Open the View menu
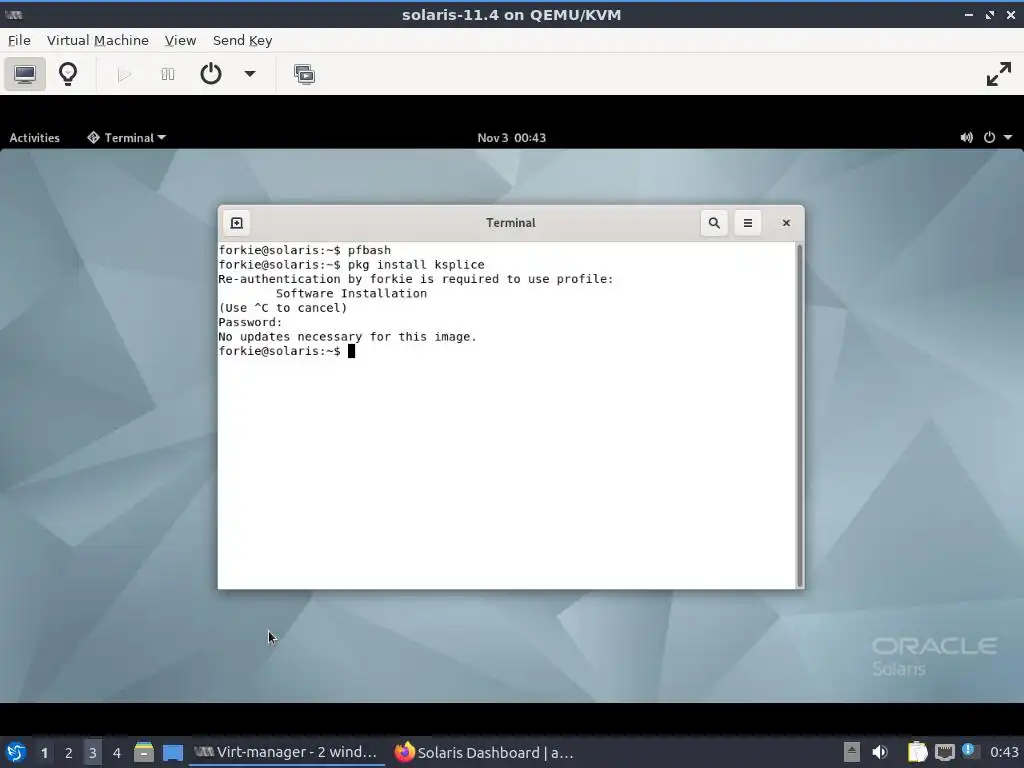This screenshot has height=768, width=1024. point(180,40)
